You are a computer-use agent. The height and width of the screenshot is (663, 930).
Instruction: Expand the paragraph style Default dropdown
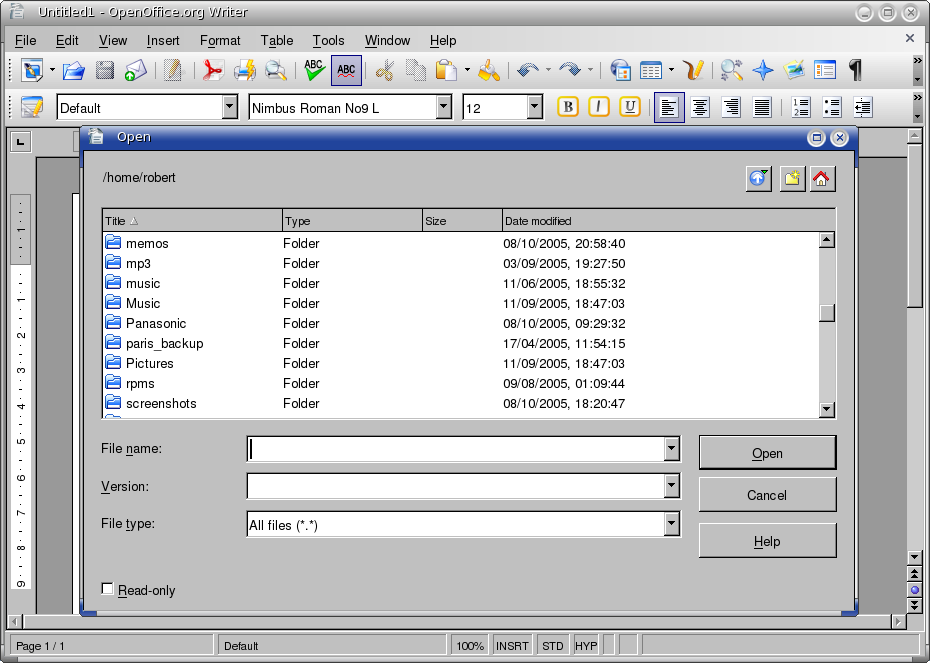[230, 107]
